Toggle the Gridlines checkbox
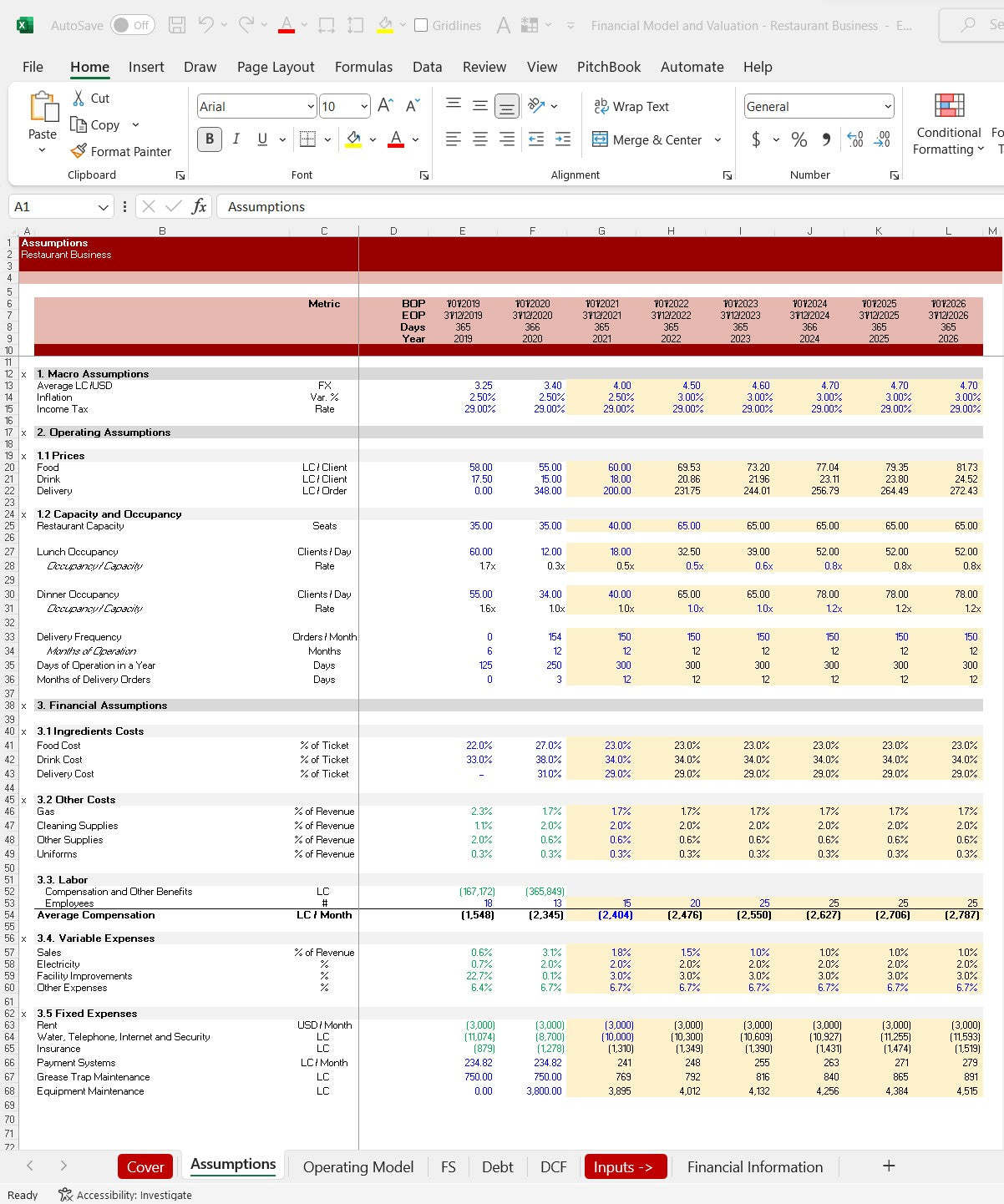1004x1204 pixels. [421, 25]
